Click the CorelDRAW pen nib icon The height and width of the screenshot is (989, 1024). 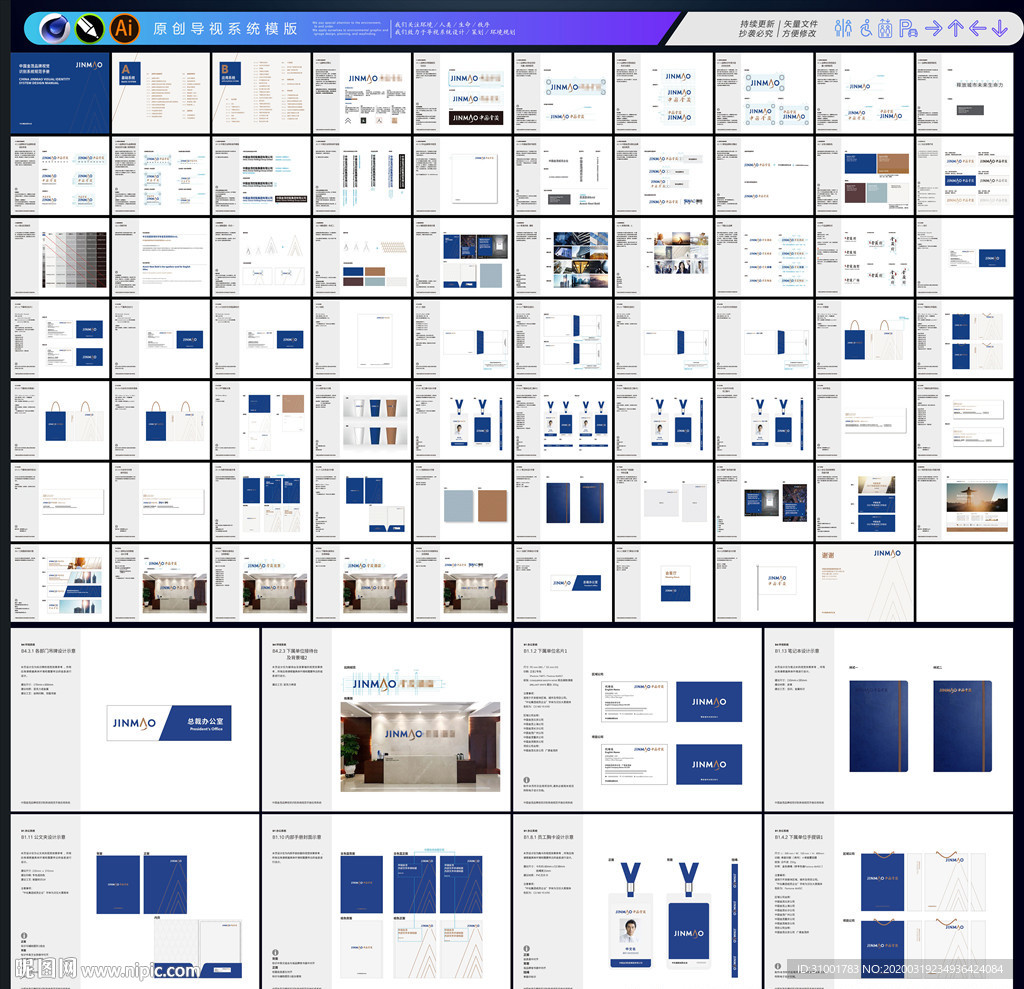click(x=89, y=28)
